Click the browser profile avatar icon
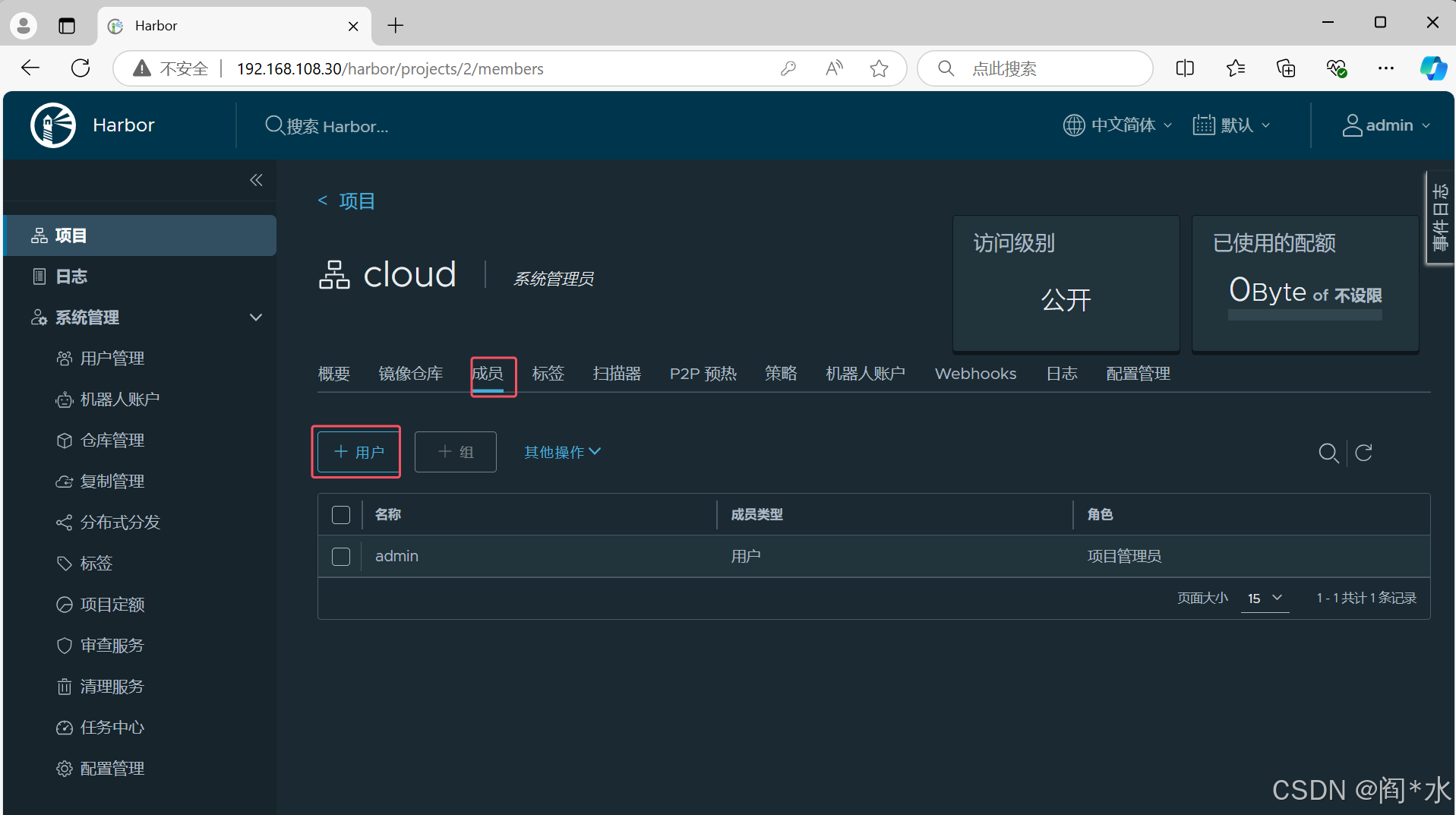Image resolution: width=1456 pixels, height=815 pixels. tap(24, 26)
